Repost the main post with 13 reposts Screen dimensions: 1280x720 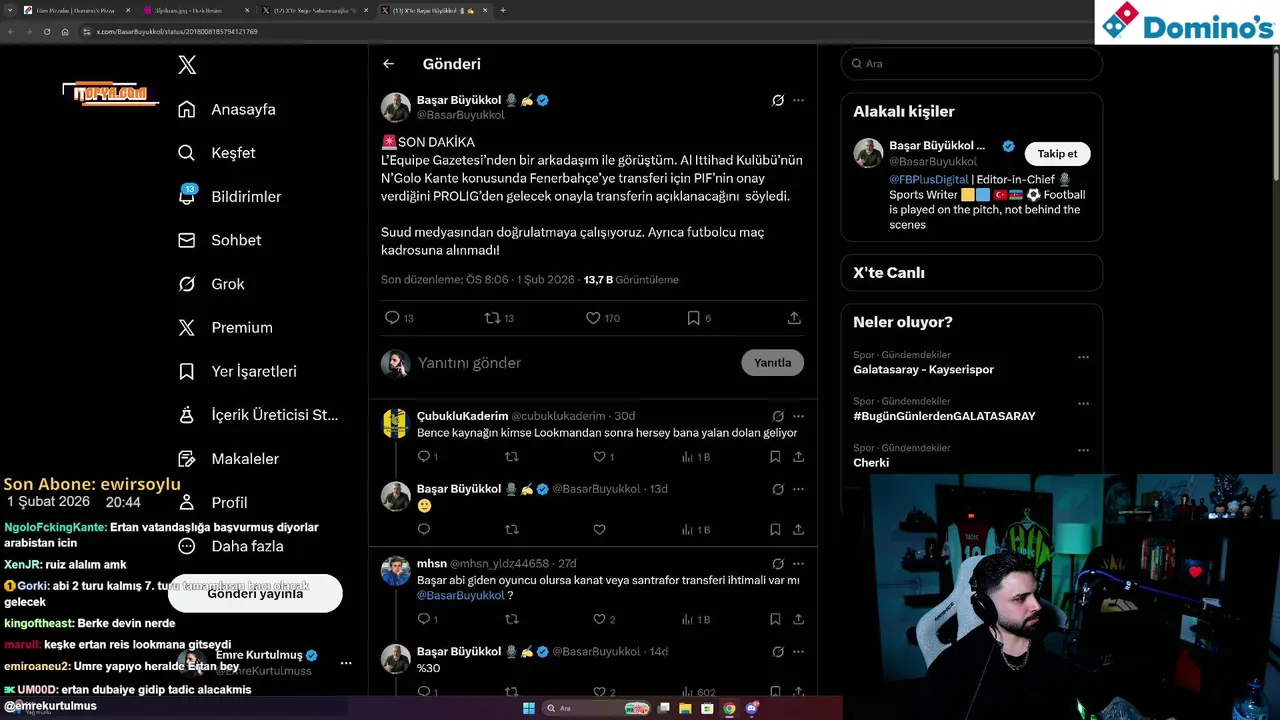492,318
